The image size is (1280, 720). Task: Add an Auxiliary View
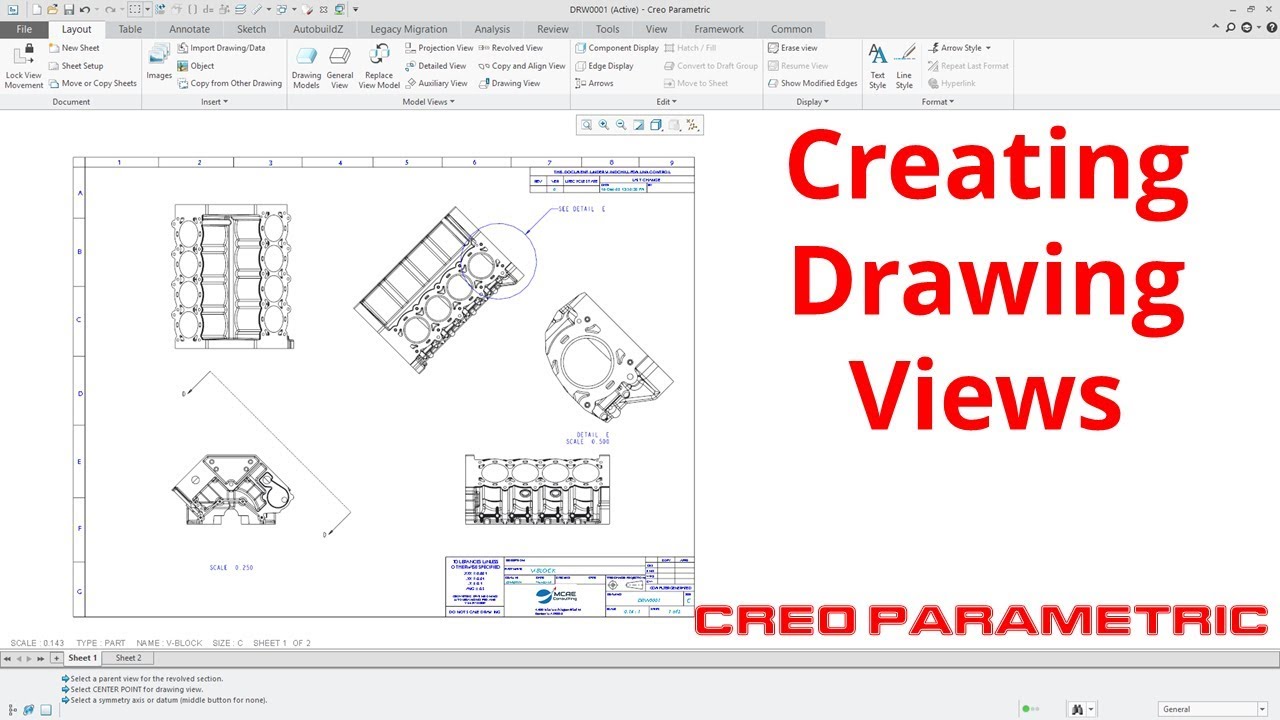[x=436, y=84]
